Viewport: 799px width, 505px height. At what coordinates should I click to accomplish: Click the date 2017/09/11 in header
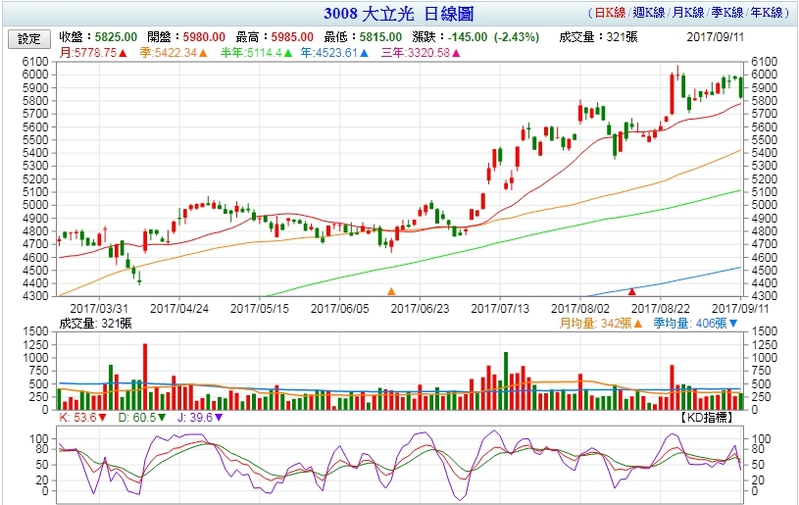[715, 37]
